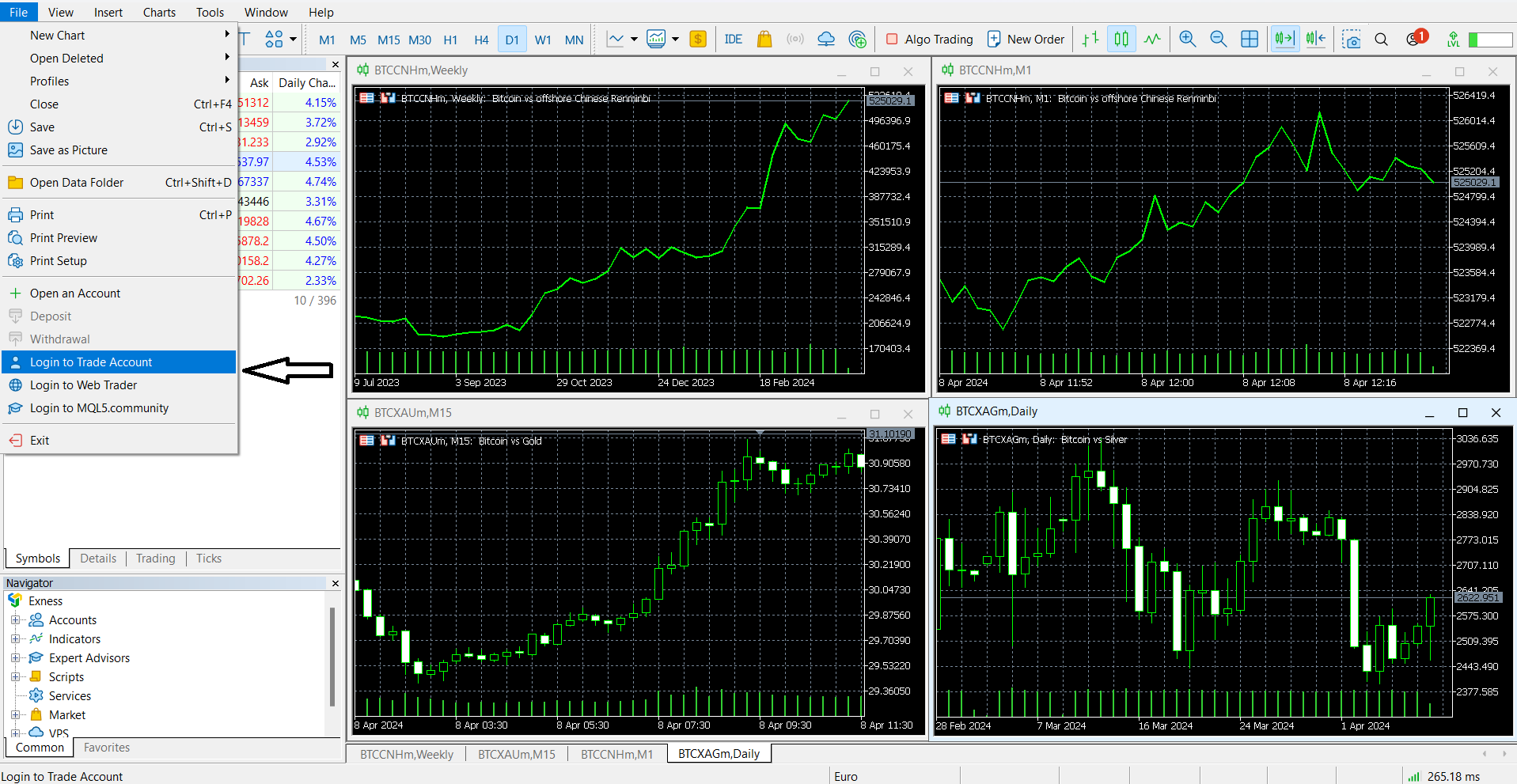Viewport: 1517px width, 784px height.
Task: Select Print Preview menu entry
Action: click(119, 237)
